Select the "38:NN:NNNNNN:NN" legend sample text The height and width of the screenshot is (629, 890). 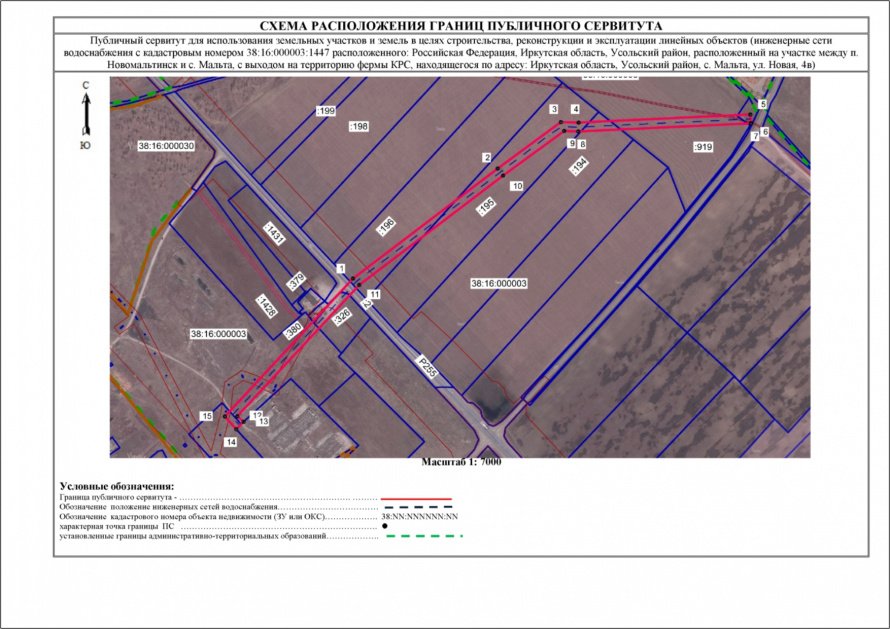(x=419, y=517)
